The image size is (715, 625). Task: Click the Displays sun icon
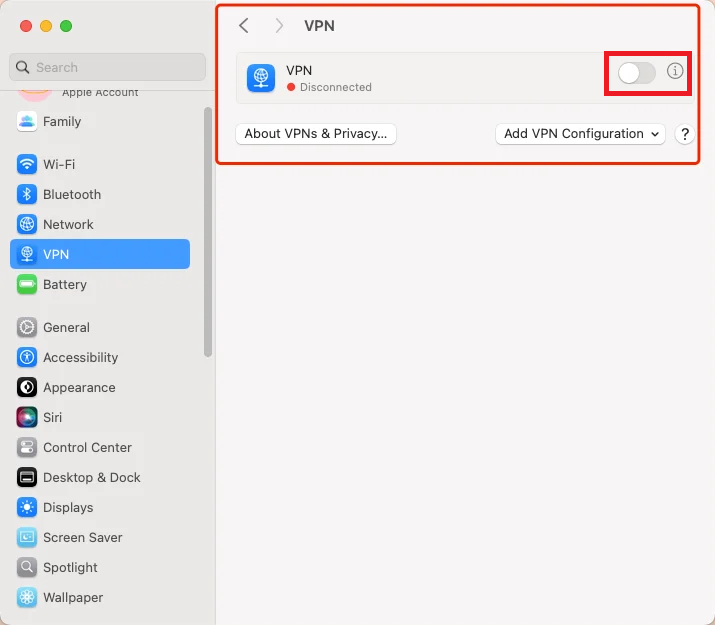[27, 507]
